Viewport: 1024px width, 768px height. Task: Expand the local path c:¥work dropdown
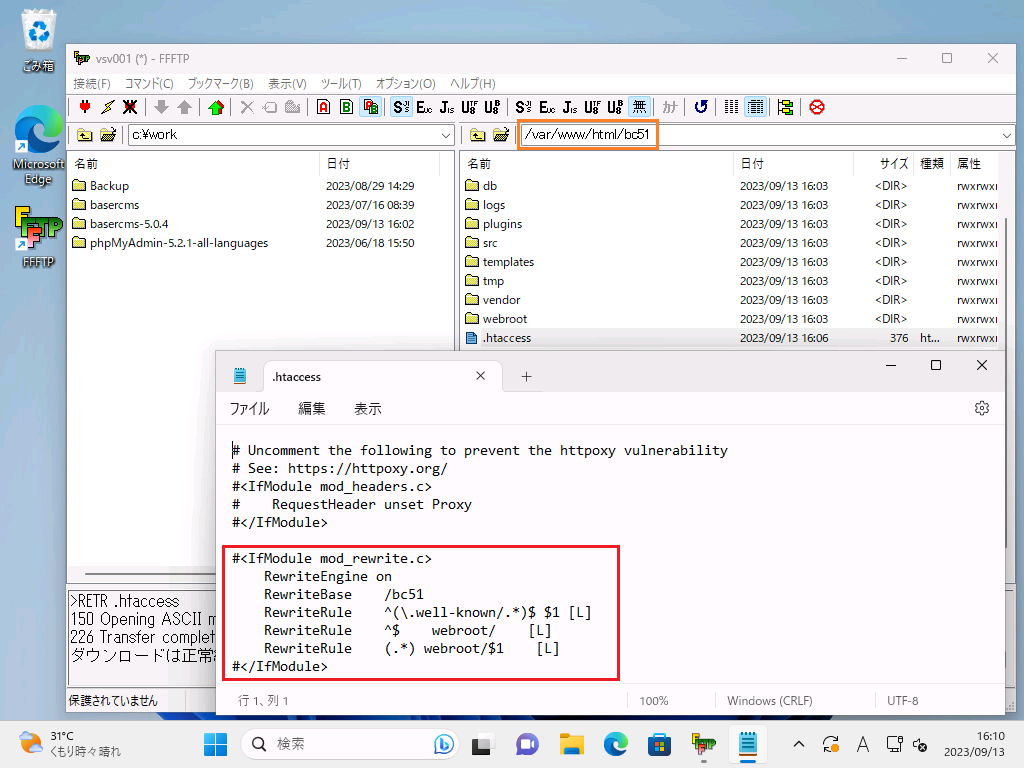tap(446, 135)
